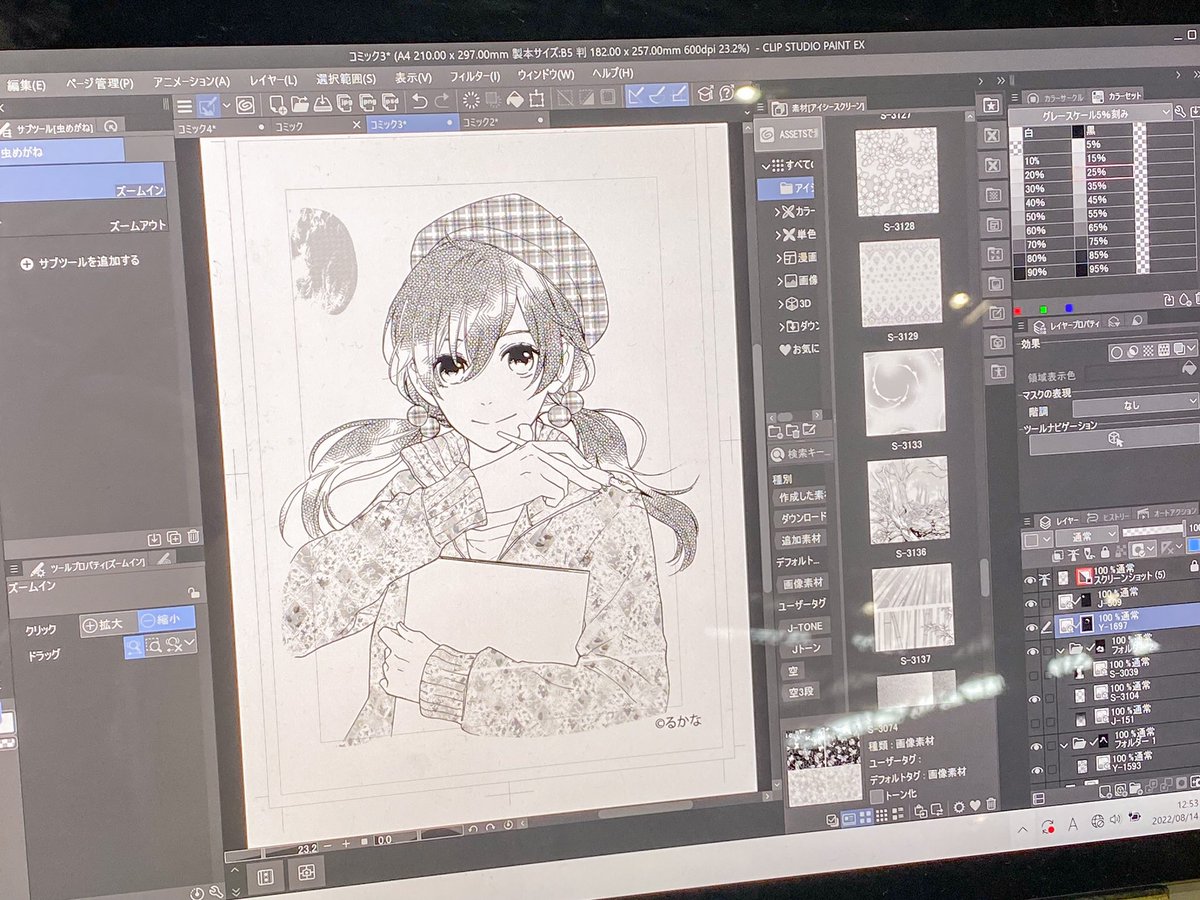
Task: Show hidden layer S-3039 eye box
Action: point(1034,675)
